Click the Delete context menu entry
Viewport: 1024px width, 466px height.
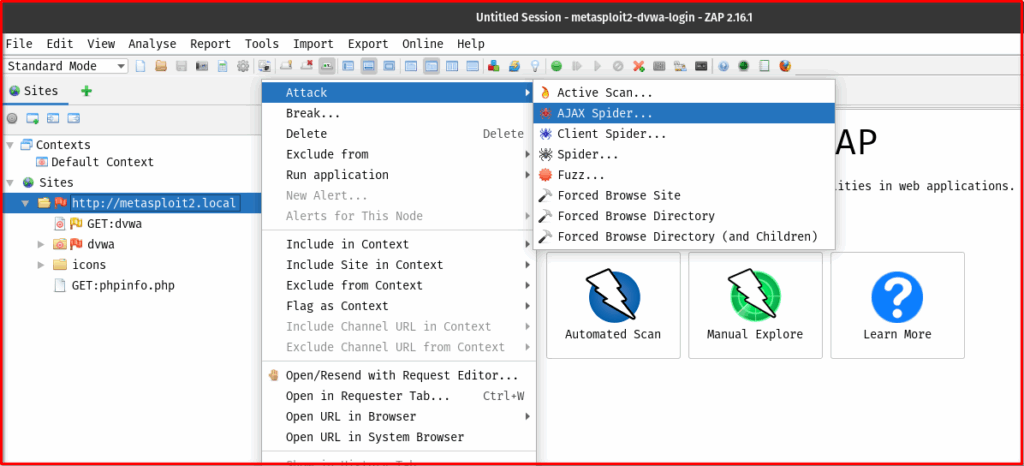tap(399, 134)
